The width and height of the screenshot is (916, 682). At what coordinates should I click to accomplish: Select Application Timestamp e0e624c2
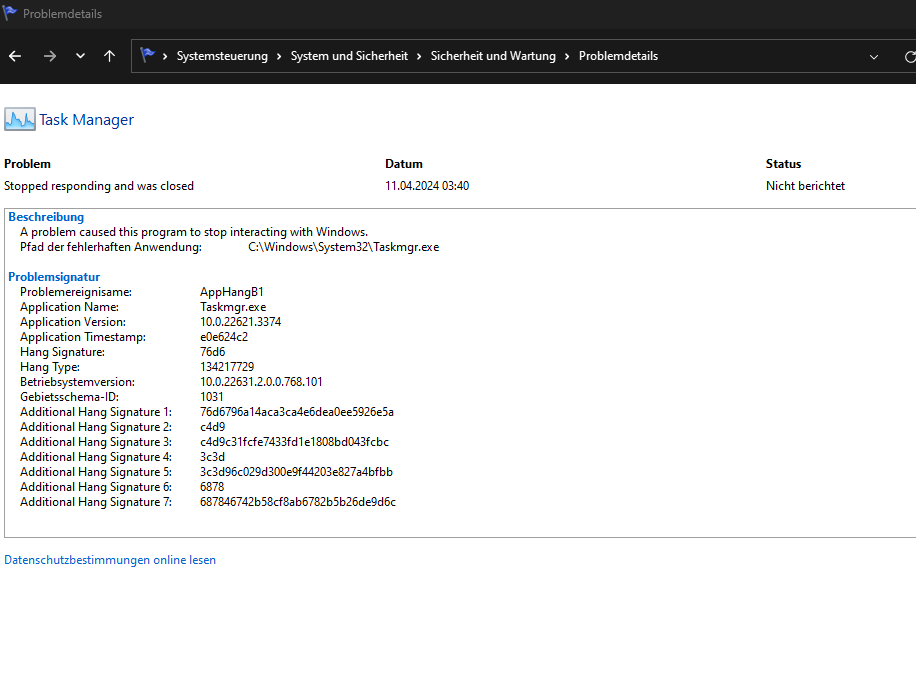(x=224, y=337)
